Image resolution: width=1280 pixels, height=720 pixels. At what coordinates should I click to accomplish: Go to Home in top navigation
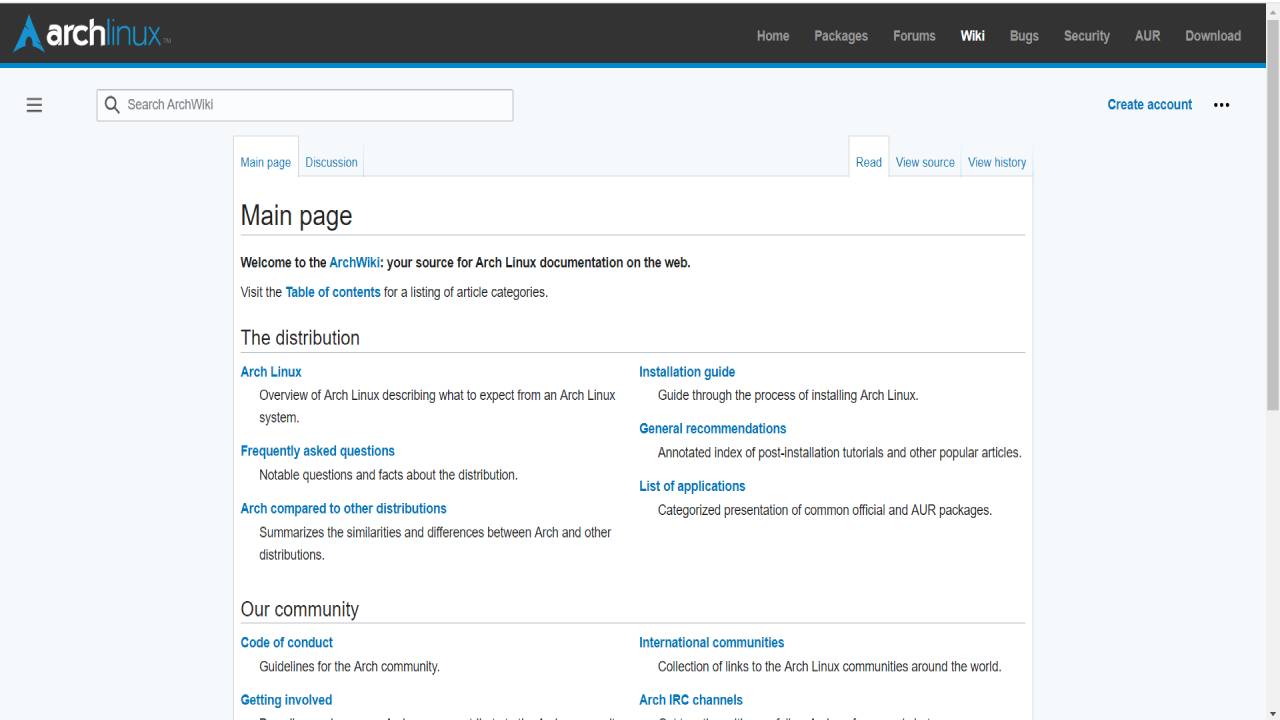[773, 36]
